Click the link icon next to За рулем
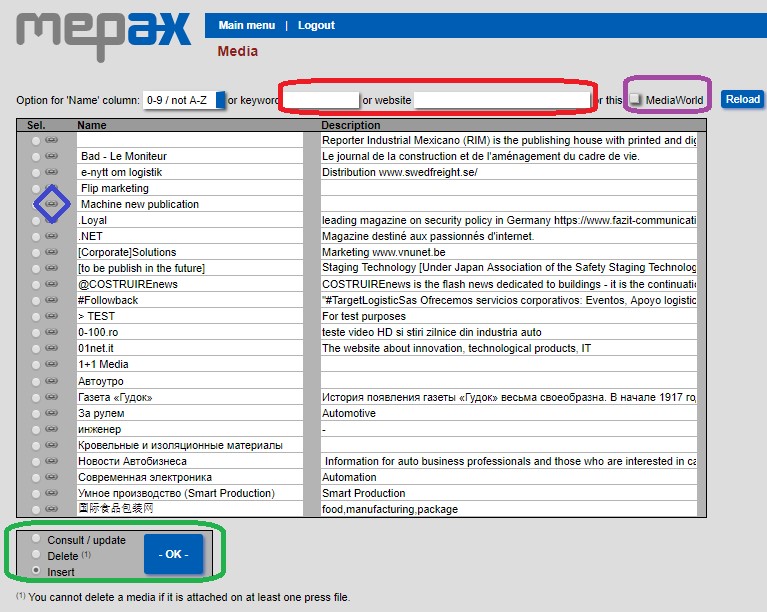Viewport: 767px width, 612px height. click(x=52, y=413)
